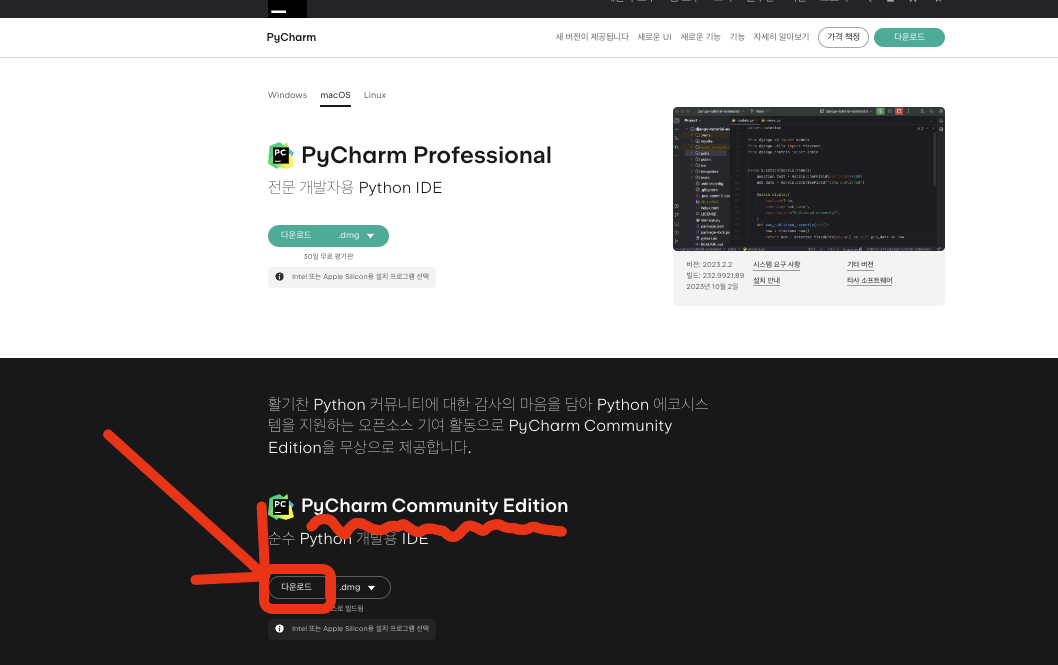The width and height of the screenshot is (1058, 665).
Task: Click the info icon under Community download
Action: point(279,629)
